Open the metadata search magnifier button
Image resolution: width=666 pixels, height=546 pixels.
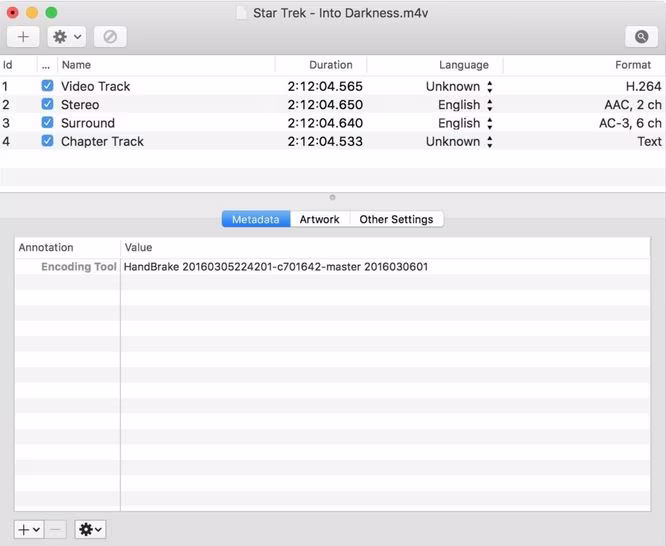coord(641,37)
